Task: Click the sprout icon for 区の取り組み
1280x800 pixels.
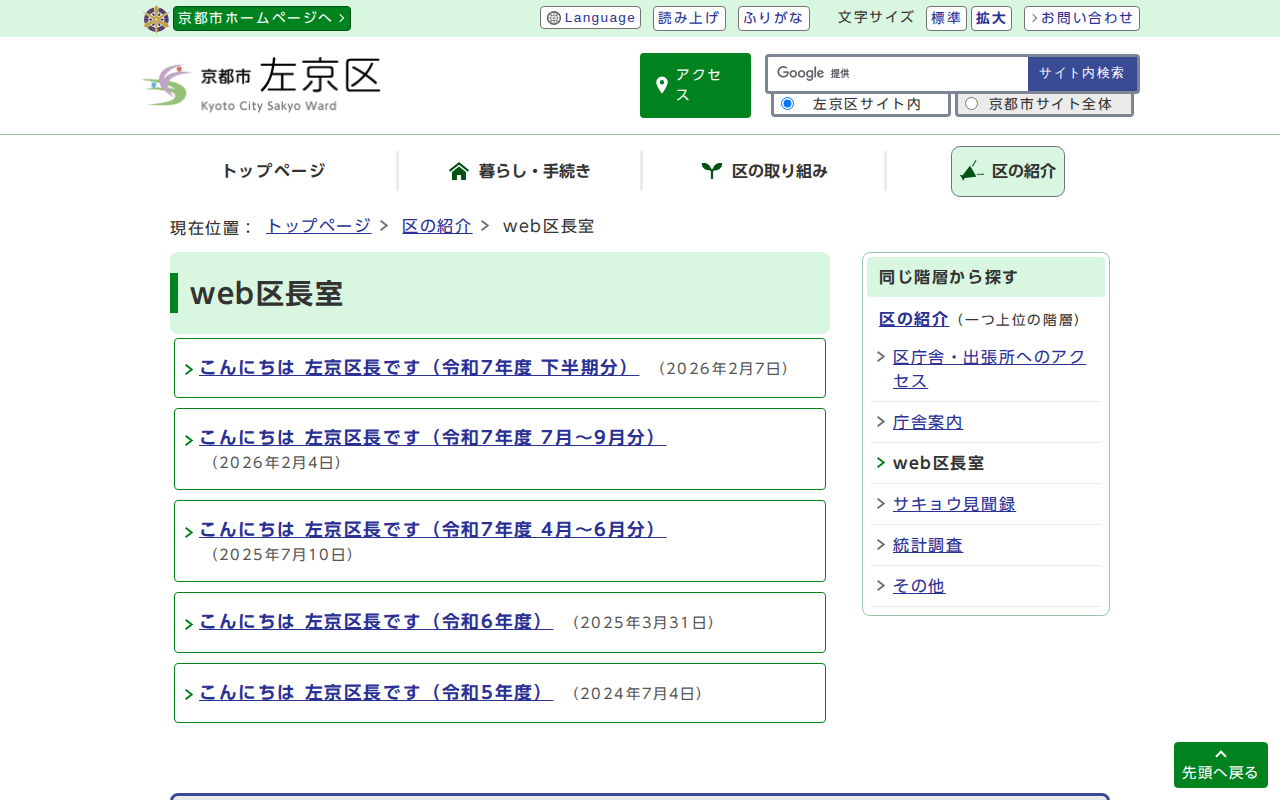Action: point(711,171)
